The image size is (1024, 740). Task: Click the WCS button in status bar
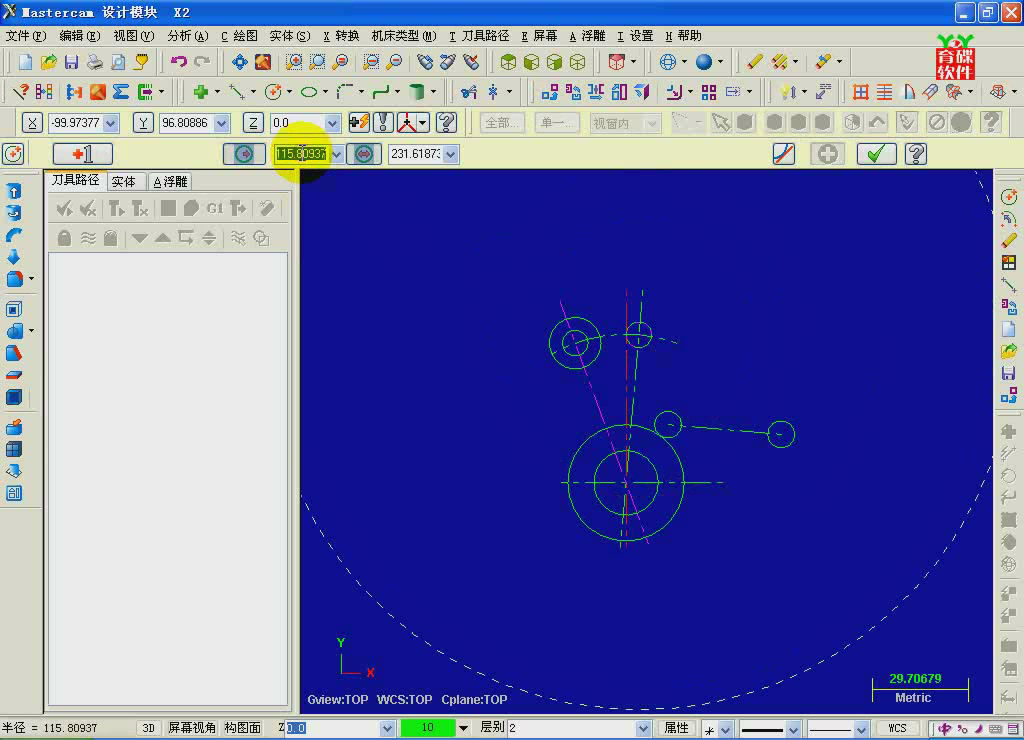point(897,728)
